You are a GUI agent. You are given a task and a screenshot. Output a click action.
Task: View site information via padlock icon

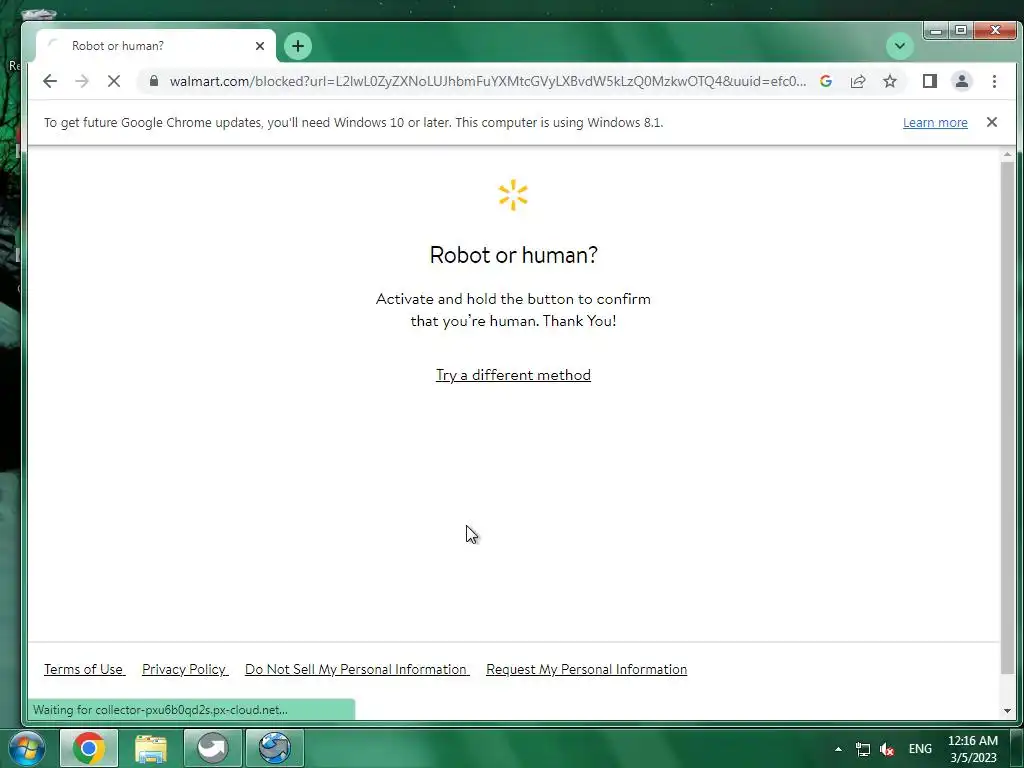154,80
